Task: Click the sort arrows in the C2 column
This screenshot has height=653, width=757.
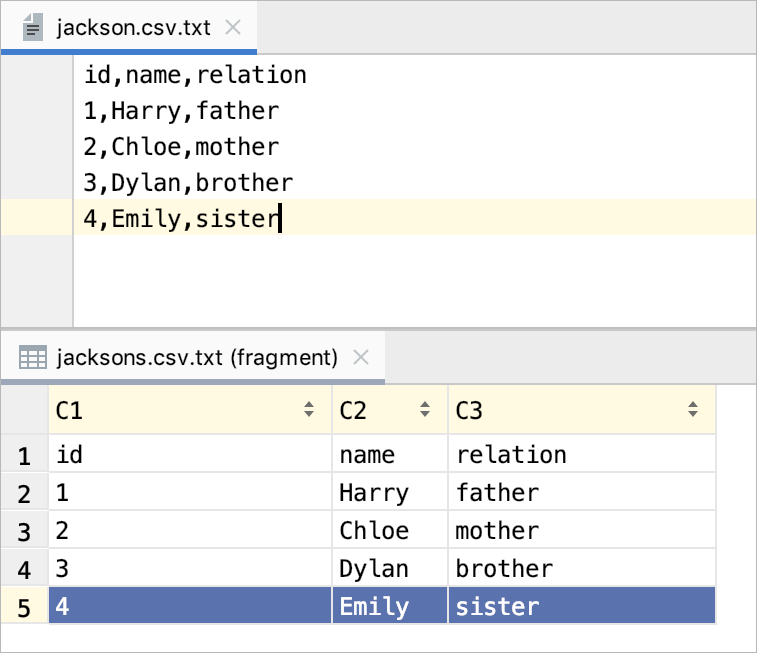Action: point(425,410)
